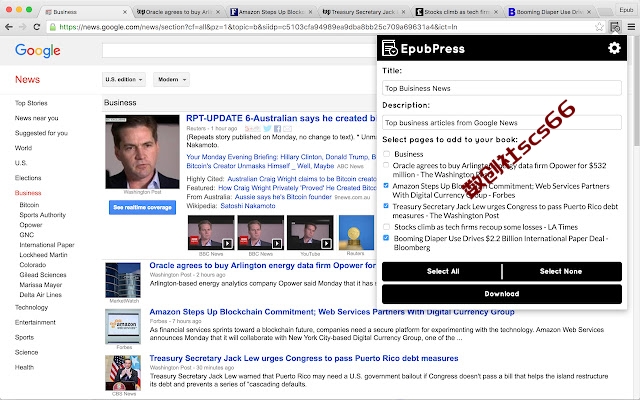Check the Oracle agrees to buy Opower checkbox
This screenshot has width=640, height=400.
(x=386, y=165)
